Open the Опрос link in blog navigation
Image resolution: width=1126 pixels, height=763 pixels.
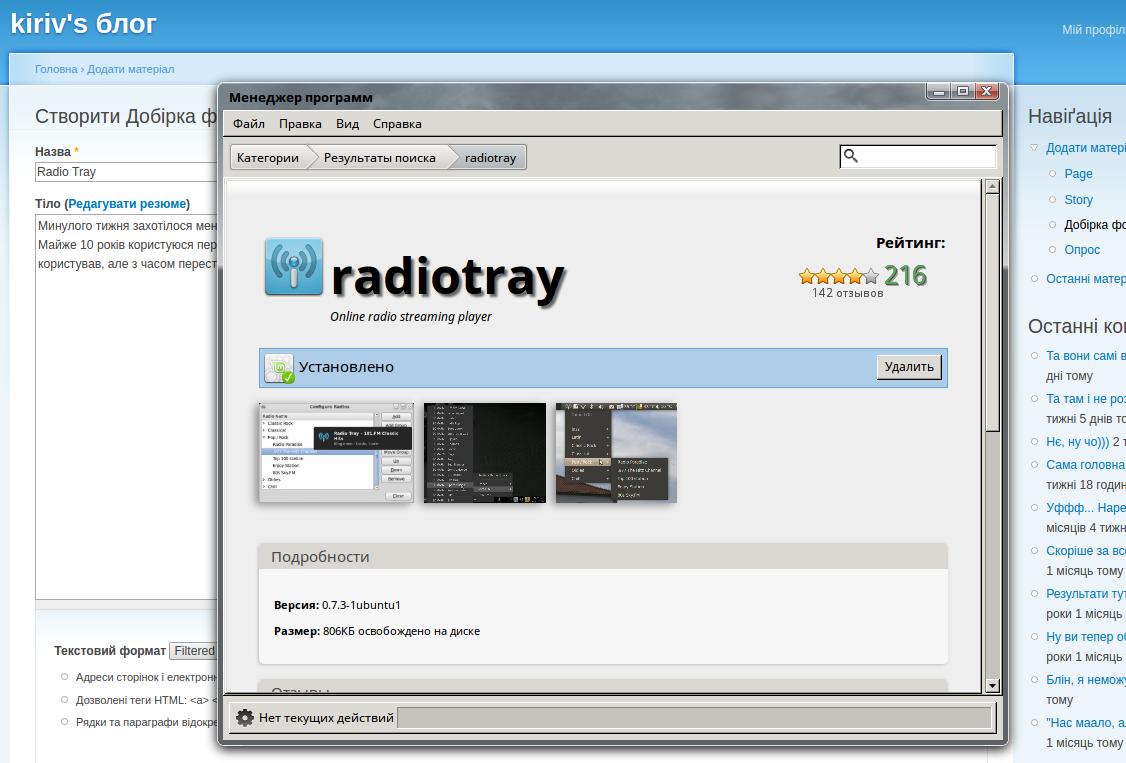[1082, 250]
